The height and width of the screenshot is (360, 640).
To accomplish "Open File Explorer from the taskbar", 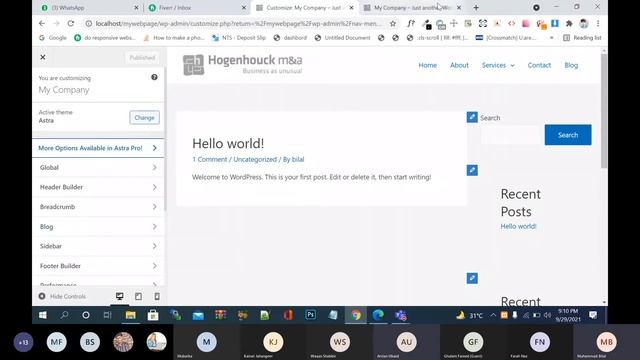I will tap(131, 315).
